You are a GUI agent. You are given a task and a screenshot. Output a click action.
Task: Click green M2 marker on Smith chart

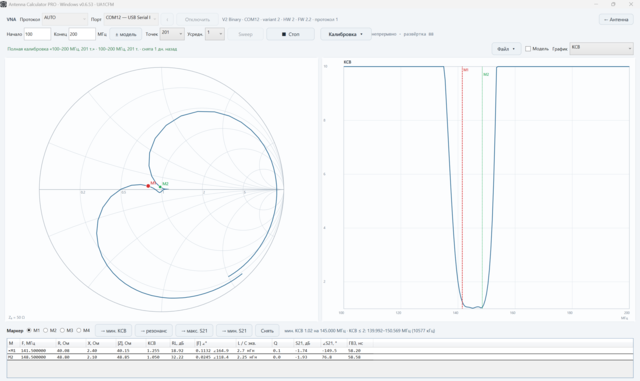click(160, 187)
